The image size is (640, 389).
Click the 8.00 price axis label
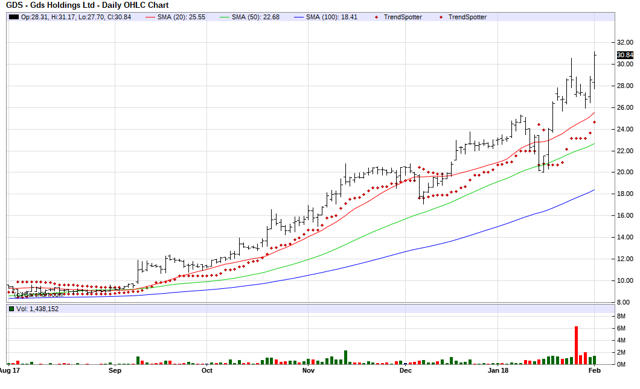click(623, 302)
